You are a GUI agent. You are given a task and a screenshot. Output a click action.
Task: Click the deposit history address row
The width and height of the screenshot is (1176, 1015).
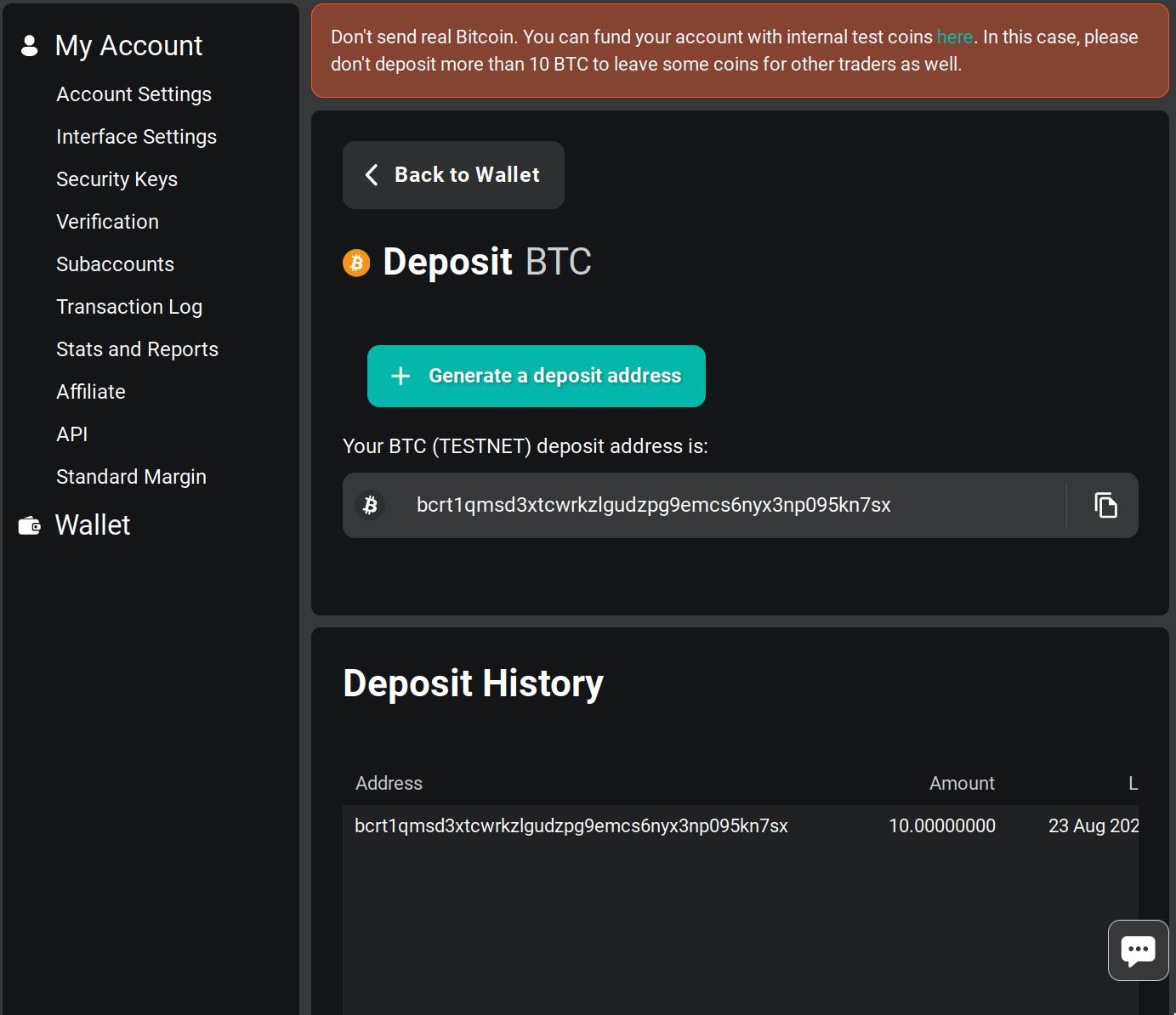coord(571,825)
